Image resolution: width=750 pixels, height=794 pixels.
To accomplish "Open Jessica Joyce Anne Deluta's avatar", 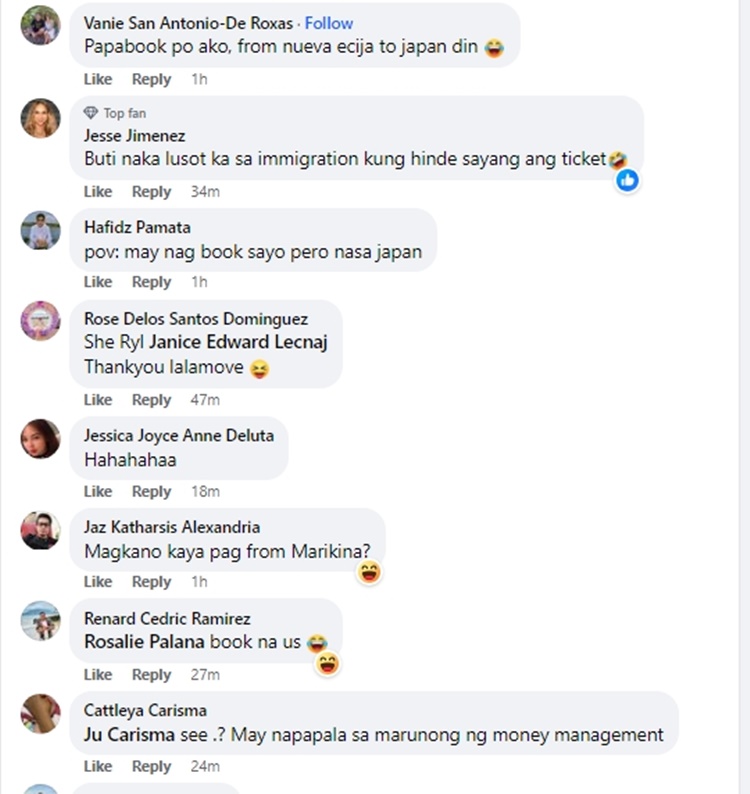I will (41, 439).
